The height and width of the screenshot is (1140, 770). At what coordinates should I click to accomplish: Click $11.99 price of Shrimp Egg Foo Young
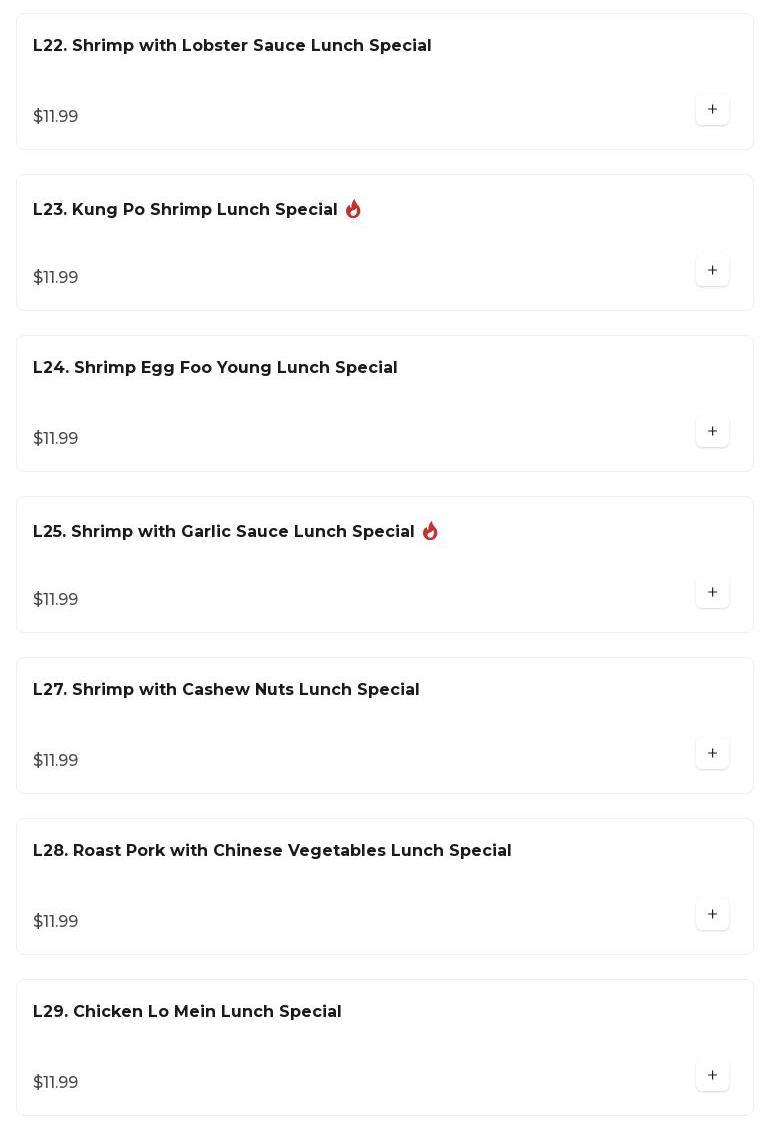click(x=56, y=438)
